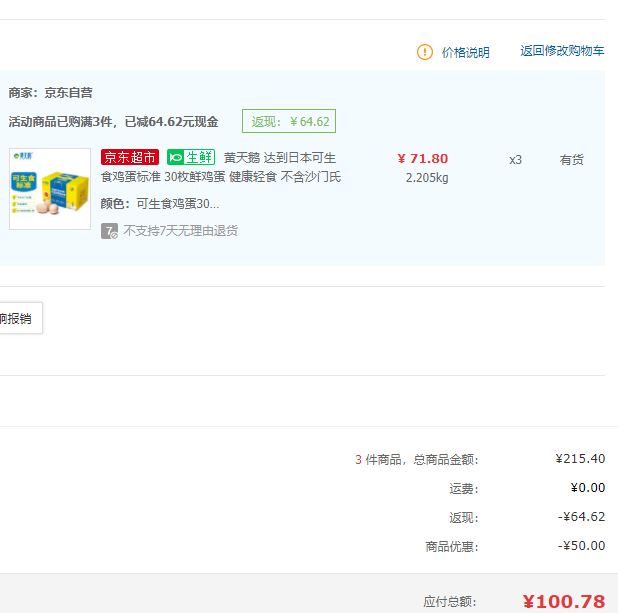Click the 有货 in-stock status
This screenshot has height=613, width=618.
[x=571, y=160]
